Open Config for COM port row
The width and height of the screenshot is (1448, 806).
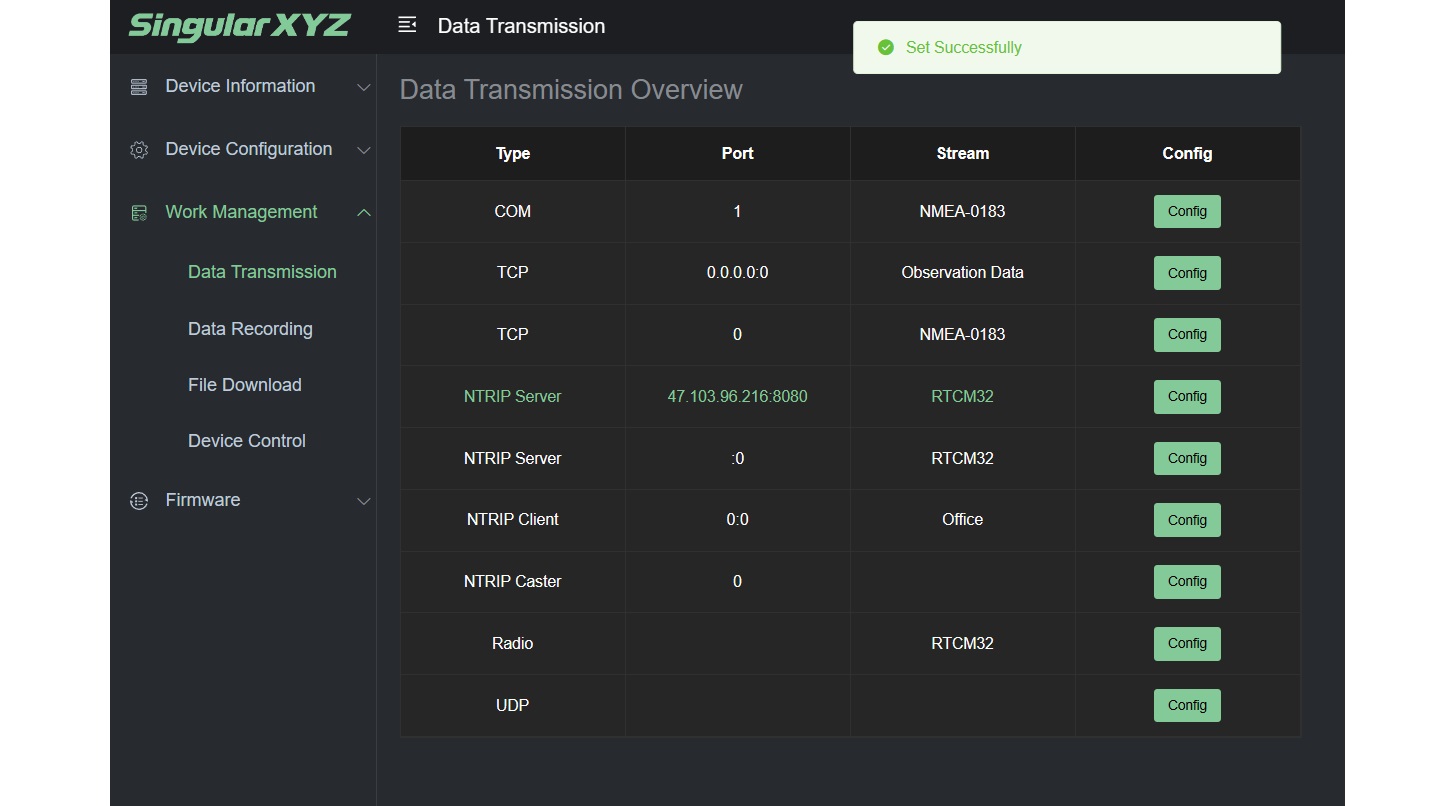pos(1187,212)
